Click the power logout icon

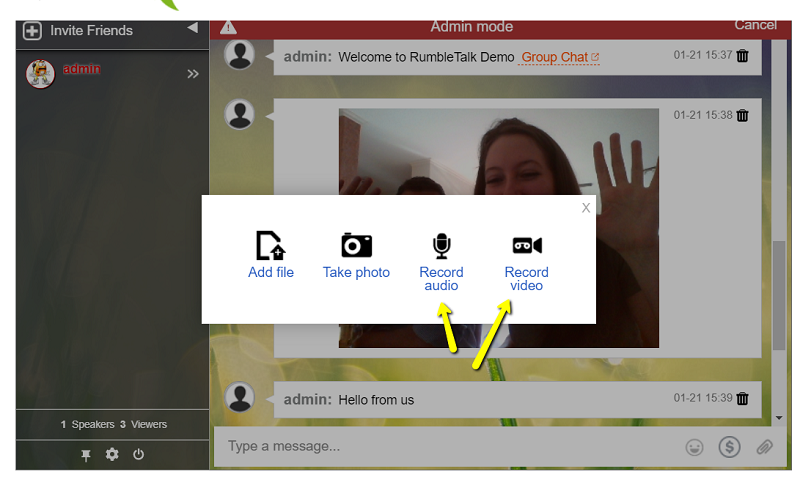(x=138, y=454)
